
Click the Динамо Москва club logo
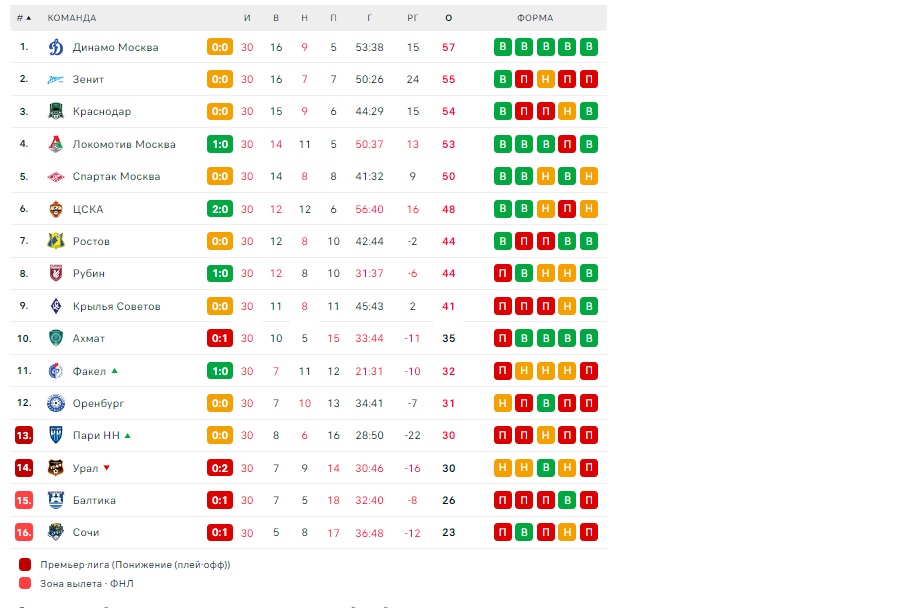click(56, 47)
